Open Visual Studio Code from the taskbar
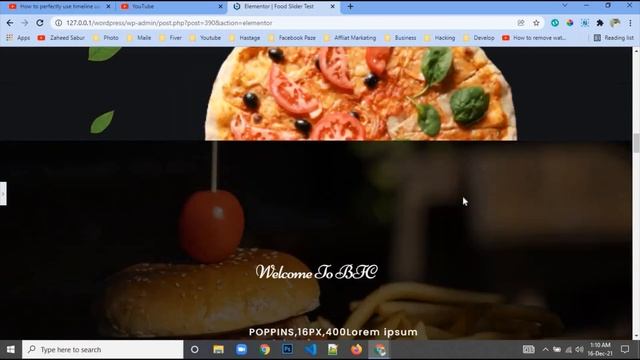This screenshot has height=360, width=640. pyautogui.click(x=310, y=349)
